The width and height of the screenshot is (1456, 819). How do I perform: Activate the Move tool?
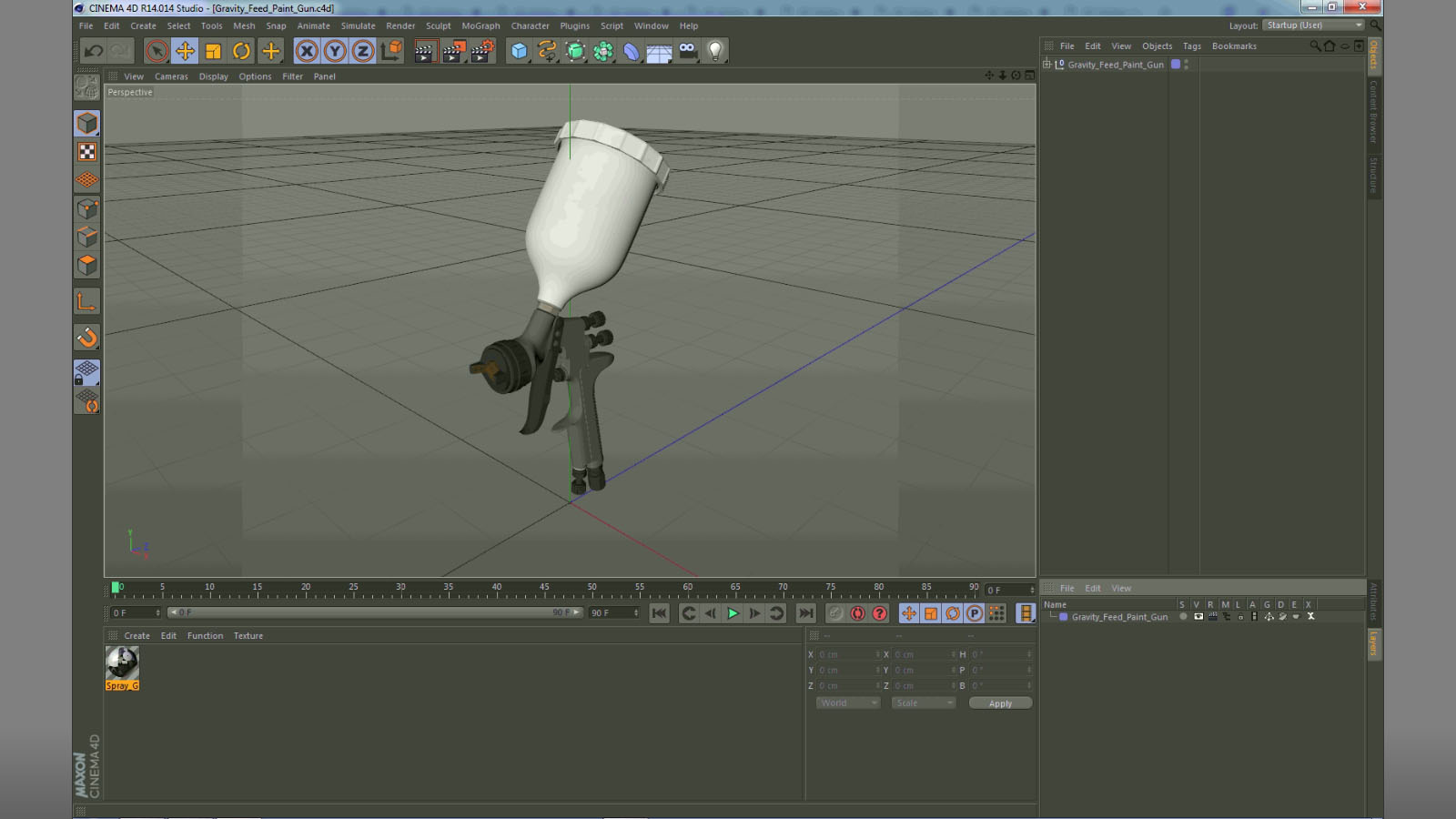click(185, 51)
